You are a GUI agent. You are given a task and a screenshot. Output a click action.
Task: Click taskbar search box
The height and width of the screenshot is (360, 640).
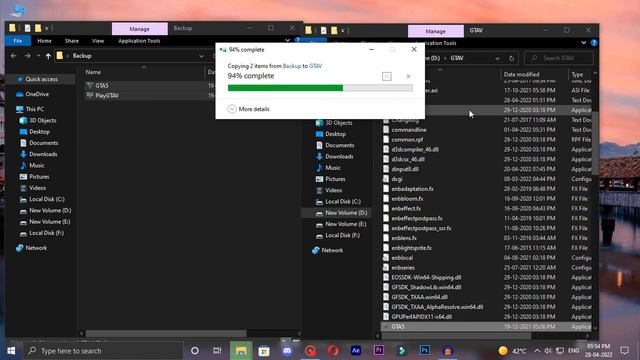[x=103, y=351]
